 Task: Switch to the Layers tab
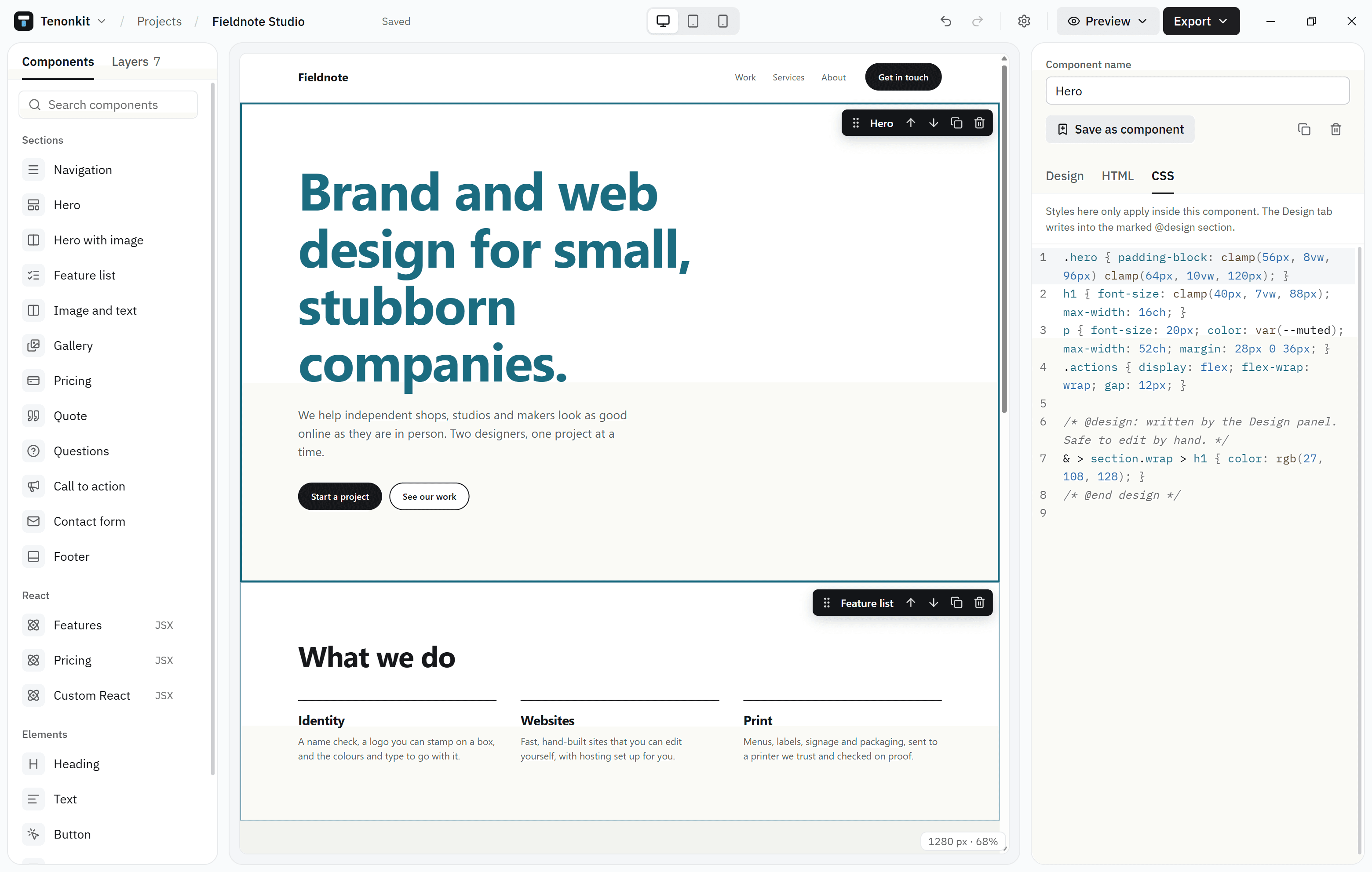coord(135,62)
